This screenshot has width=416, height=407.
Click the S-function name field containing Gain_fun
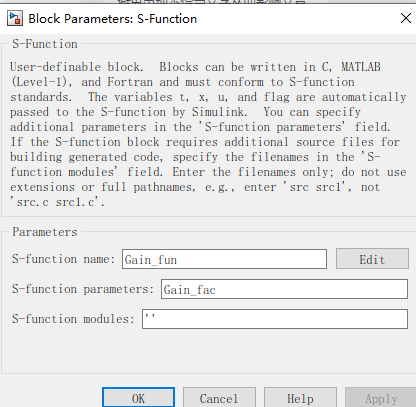[224, 259]
